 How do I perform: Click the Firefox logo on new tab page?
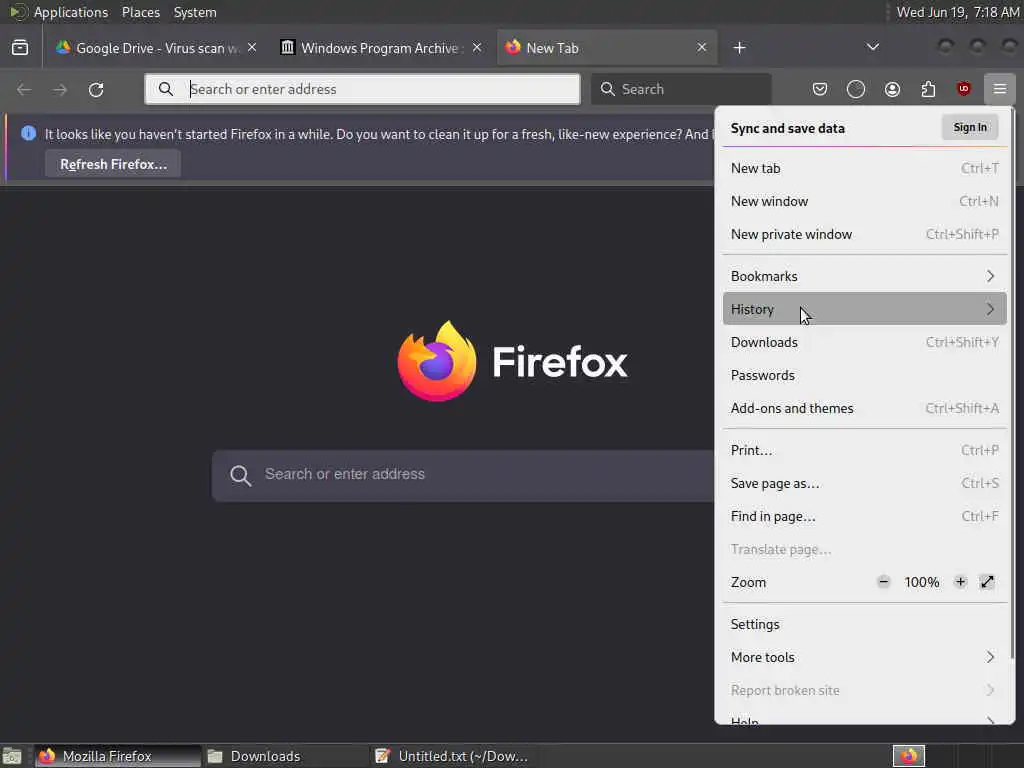pyautogui.click(x=437, y=361)
